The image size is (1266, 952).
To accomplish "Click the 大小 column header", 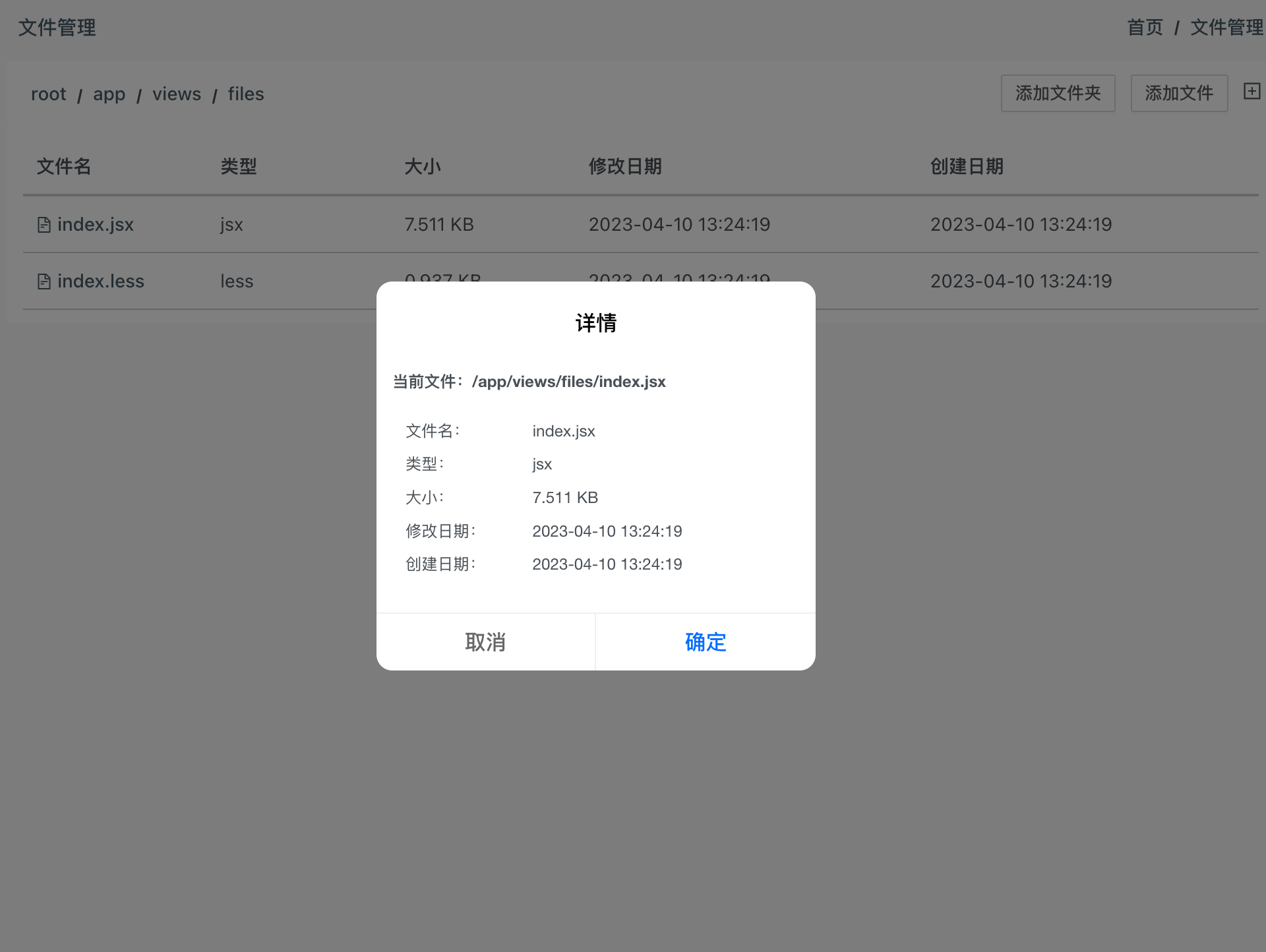I will click(x=423, y=166).
